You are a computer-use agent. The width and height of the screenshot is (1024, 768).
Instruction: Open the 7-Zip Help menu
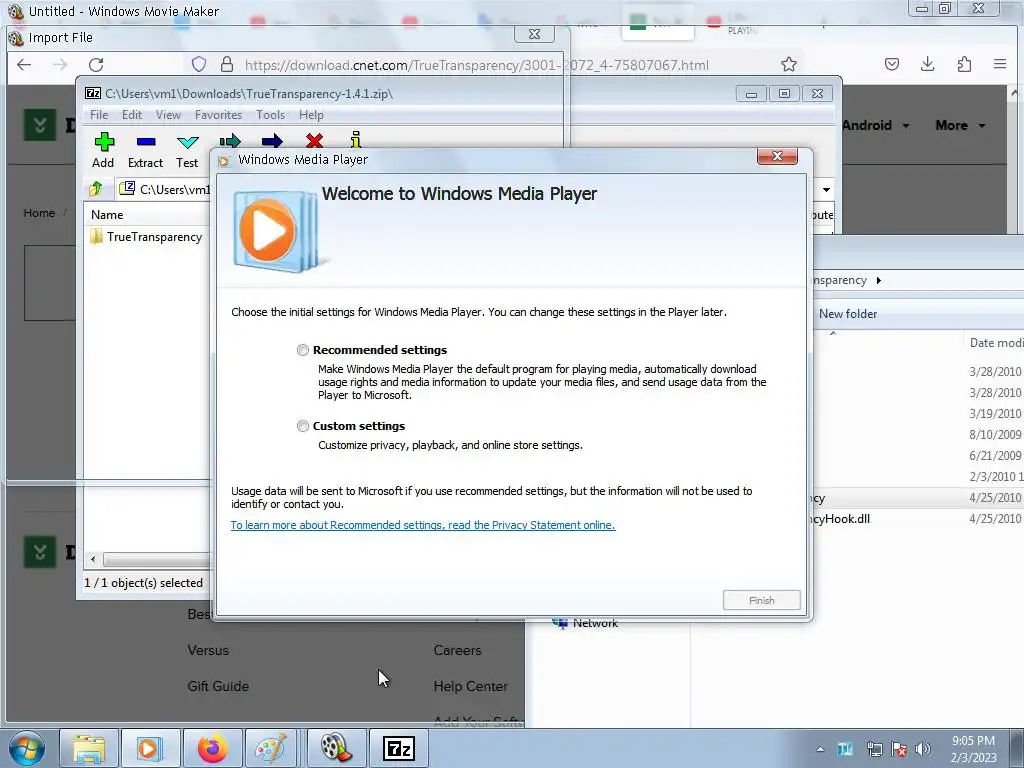pos(312,115)
